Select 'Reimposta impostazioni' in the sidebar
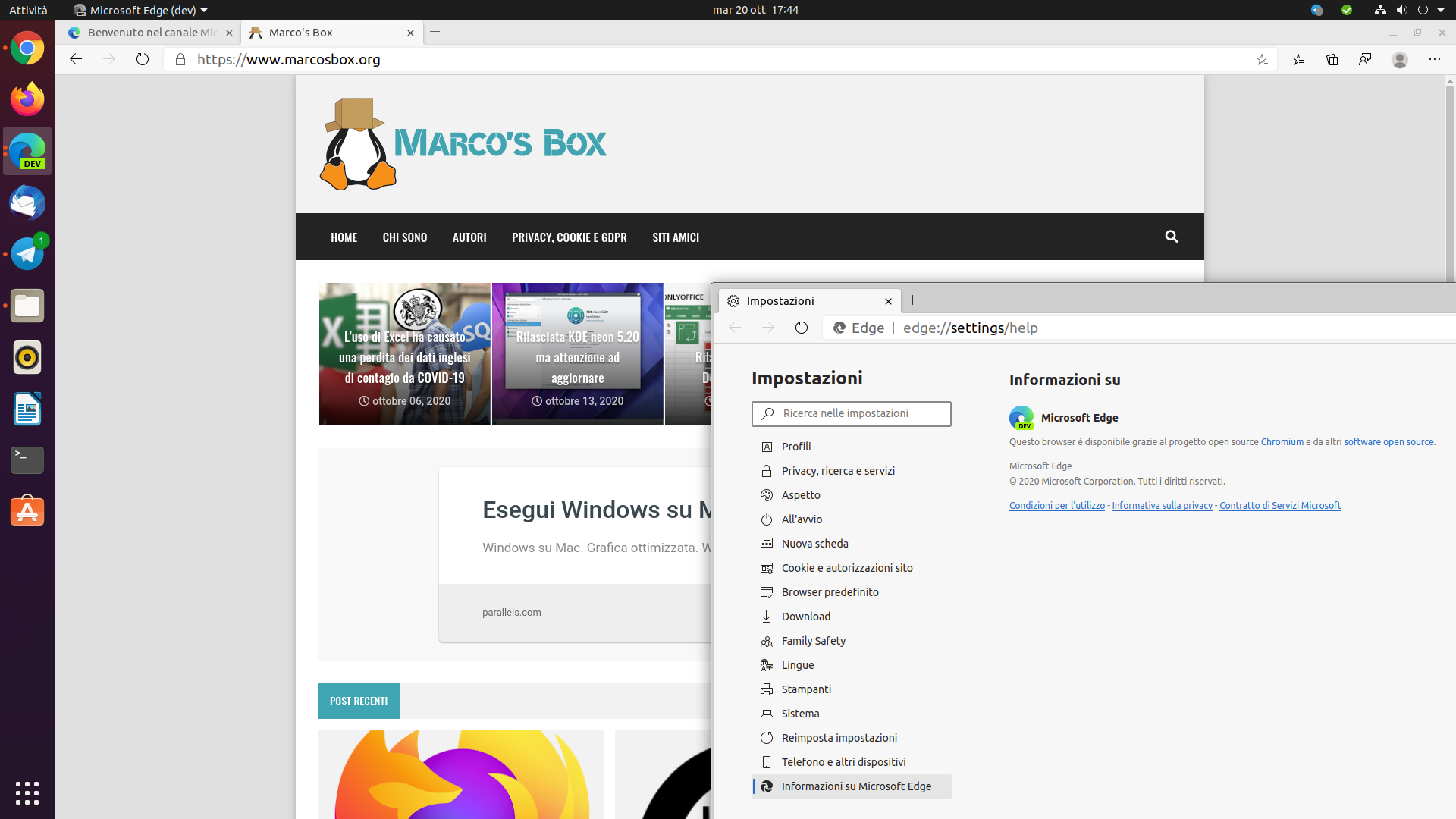The image size is (1456, 819). [x=839, y=737]
